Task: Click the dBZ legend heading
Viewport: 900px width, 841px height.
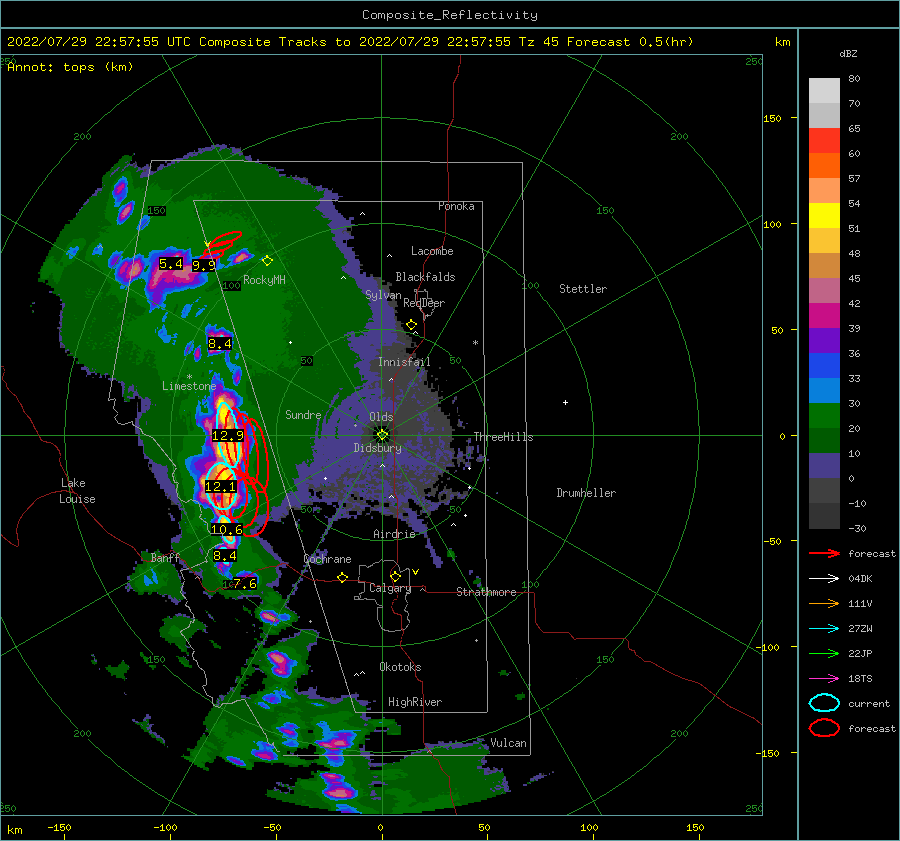Action: click(x=848, y=53)
